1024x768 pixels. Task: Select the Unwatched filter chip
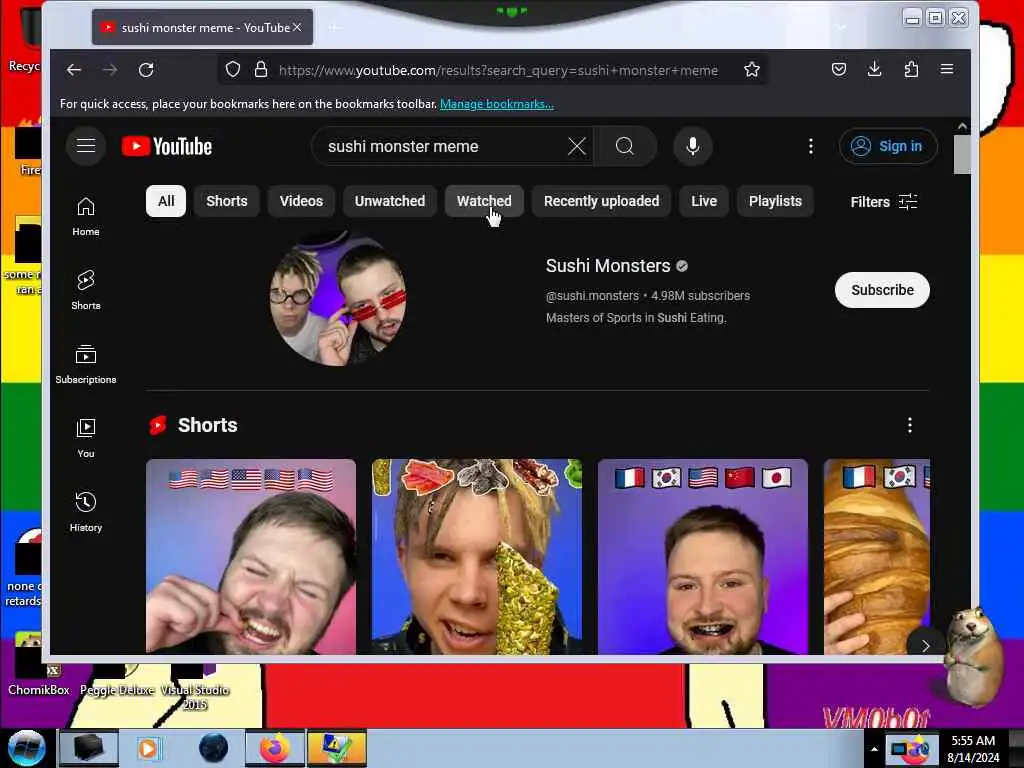pyautogui.click(x=390, y=201)
